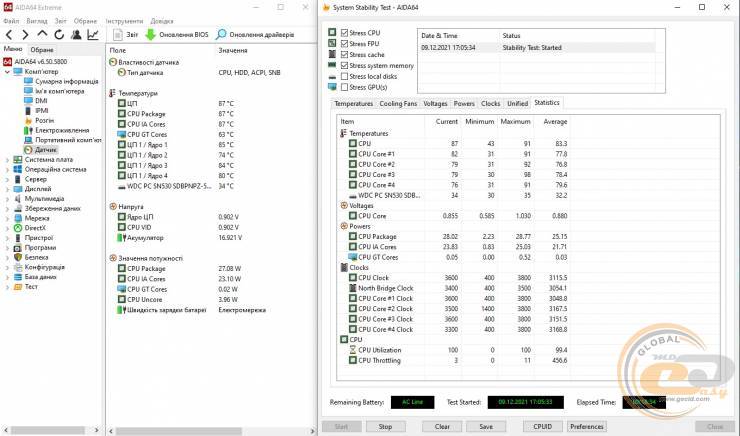The height and width of the screenshot is (436, 740).
Task: Toggle the Stress cache checkbox
Action: click(345, 54)
